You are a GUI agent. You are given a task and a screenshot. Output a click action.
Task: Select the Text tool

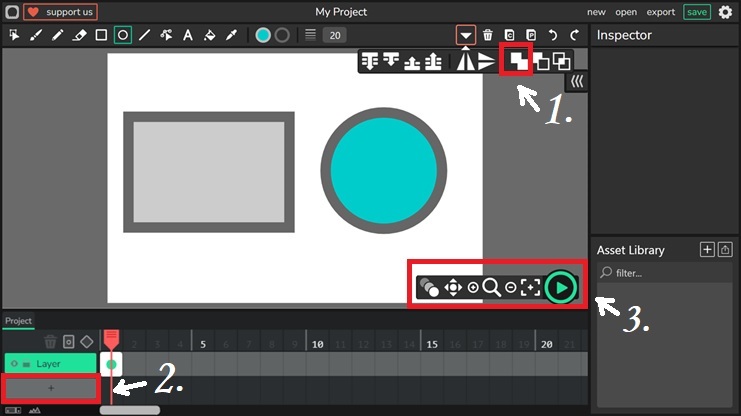click(187, 35)
